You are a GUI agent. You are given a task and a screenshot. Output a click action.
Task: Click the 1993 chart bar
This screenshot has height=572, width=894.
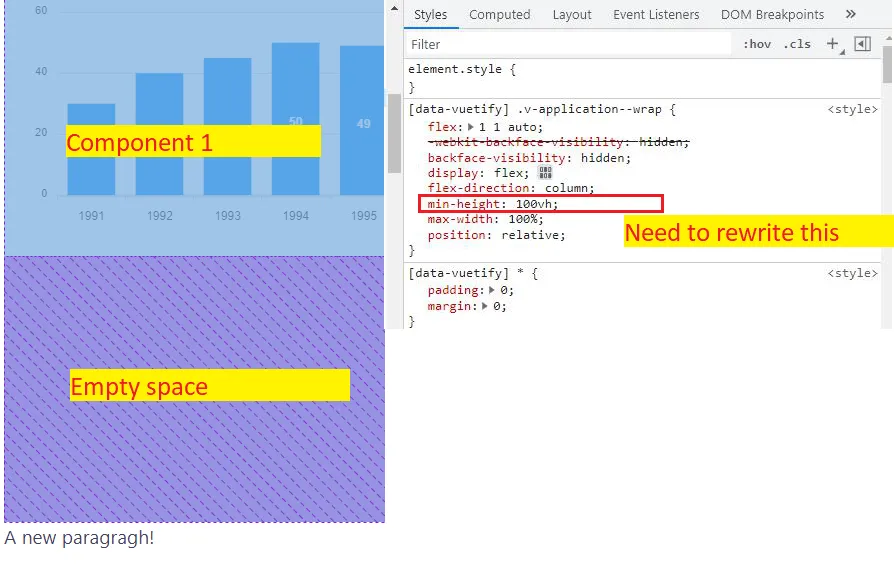click(x=227, y=127)
